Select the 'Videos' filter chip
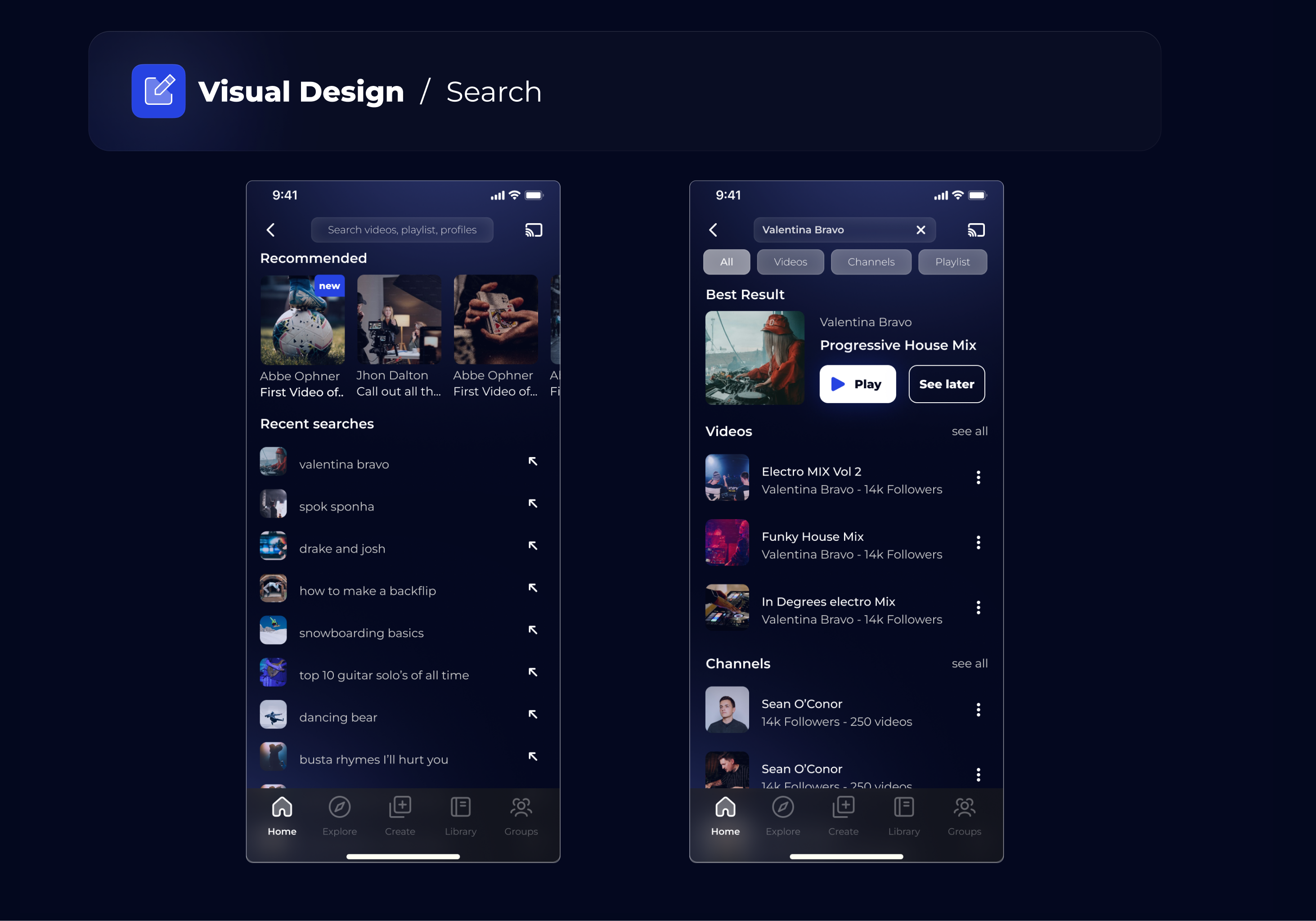The height and width of the screenshot is (921, 1316). point(790,262)
